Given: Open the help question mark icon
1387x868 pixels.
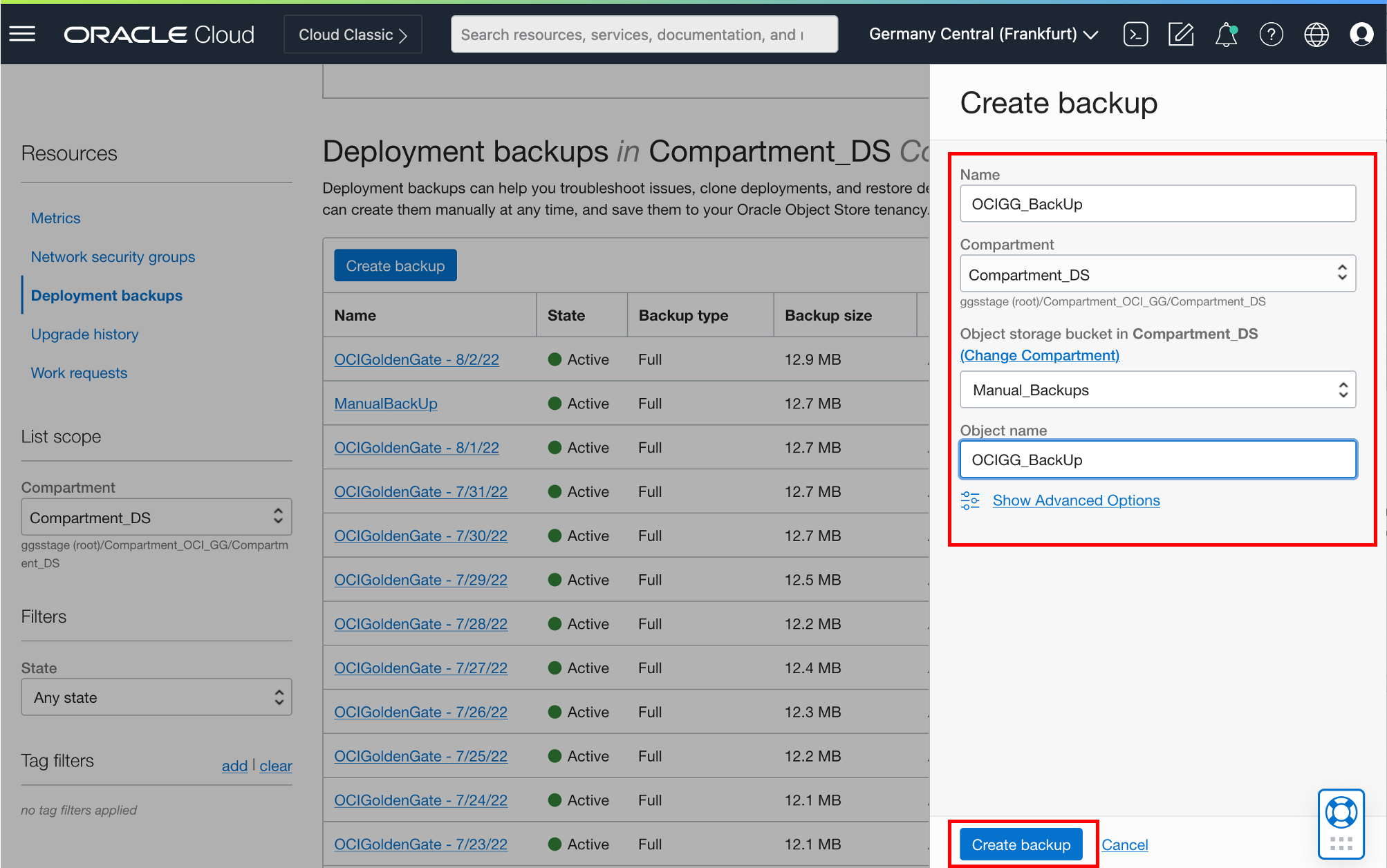Looking at the screenshot, I should tap(1271, 33).
